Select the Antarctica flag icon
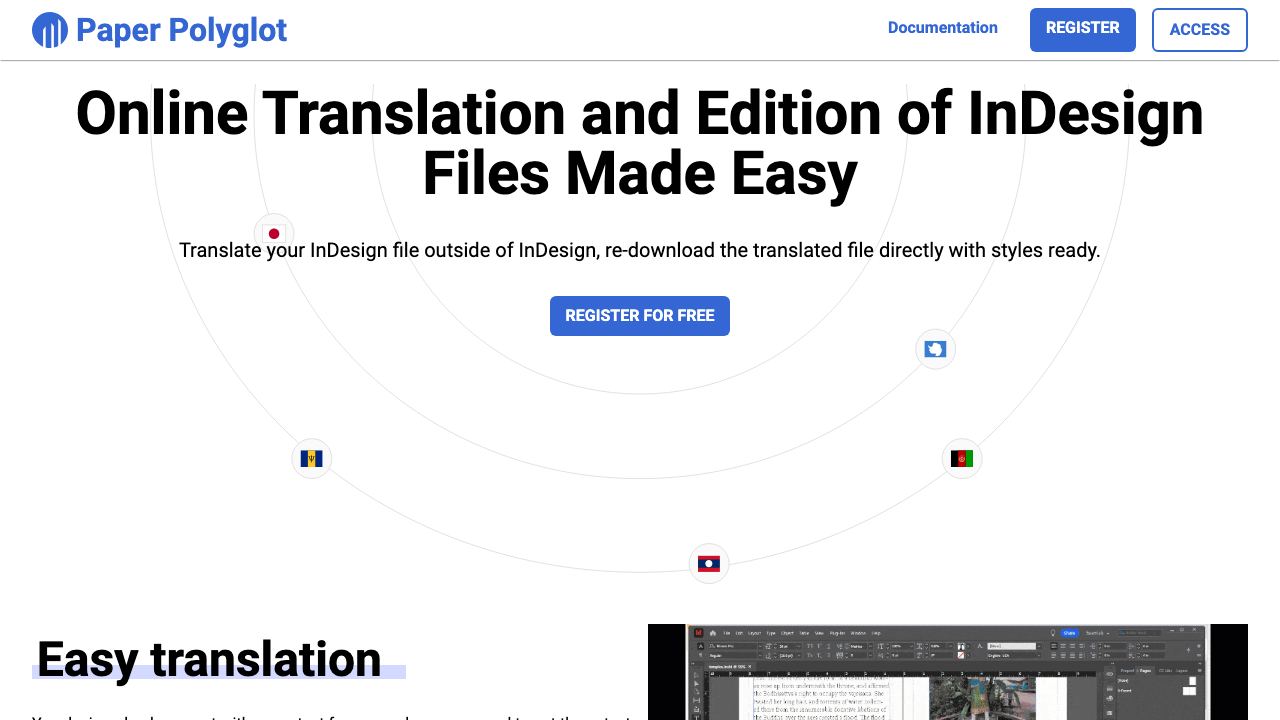 (936, 349)
